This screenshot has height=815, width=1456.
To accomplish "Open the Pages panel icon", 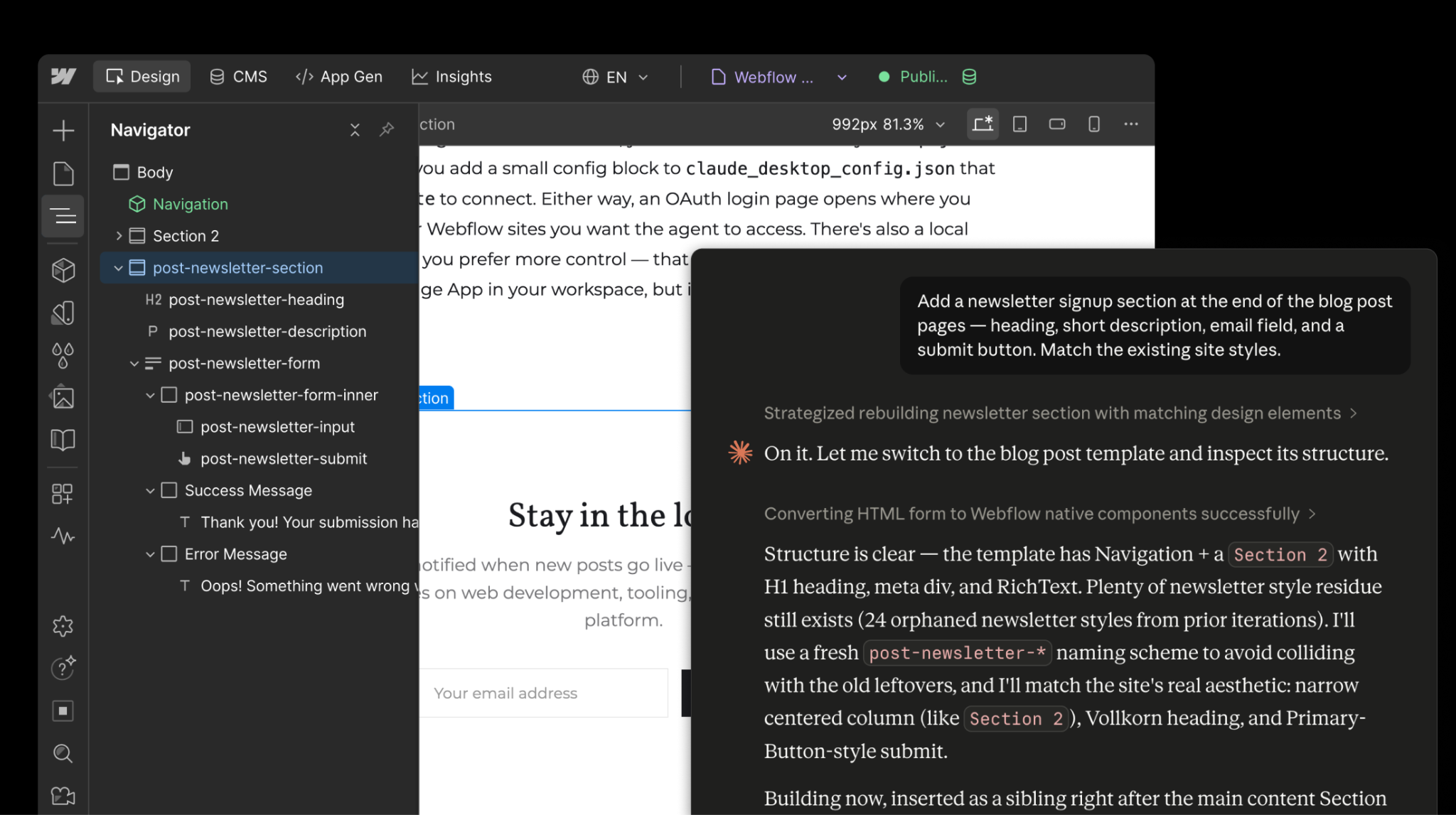I will [x=63, y=173].
